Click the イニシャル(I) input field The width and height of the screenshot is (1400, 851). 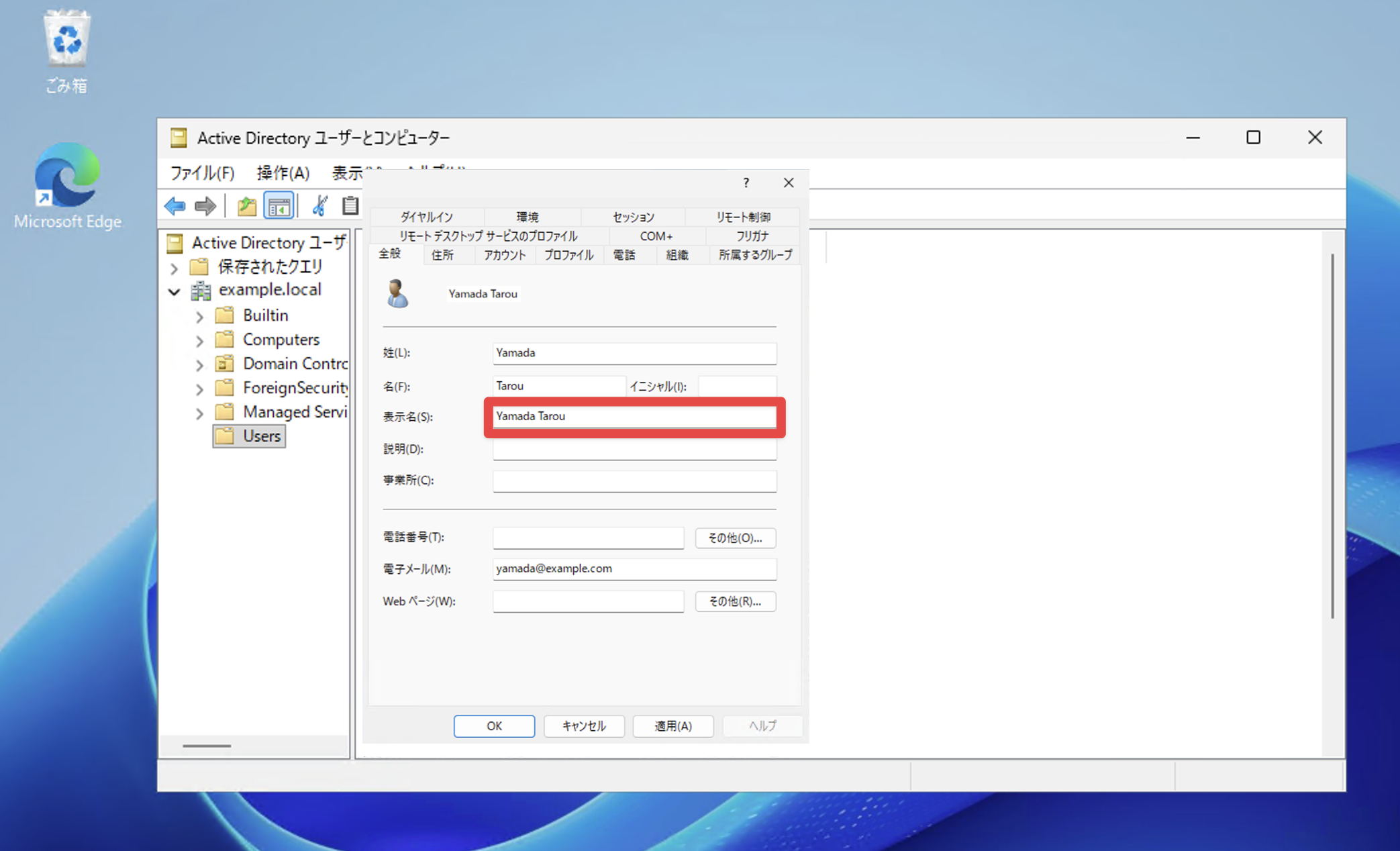pyautogui.click(x=737, y=386)
